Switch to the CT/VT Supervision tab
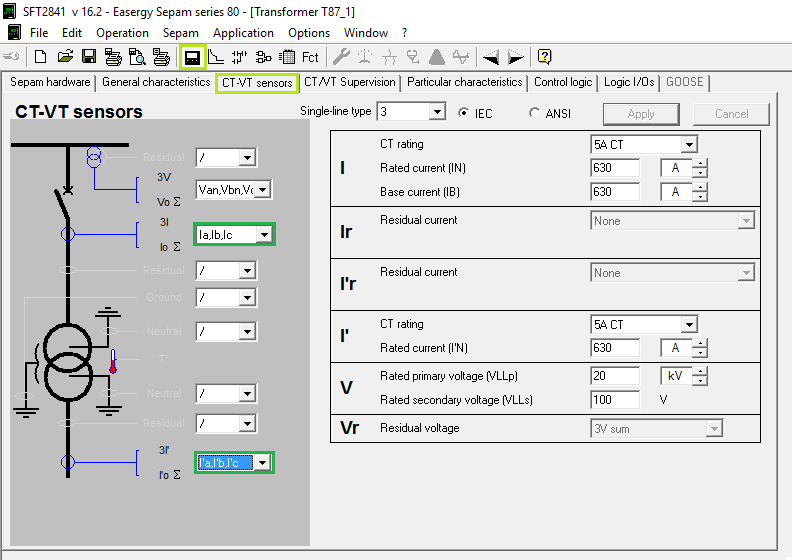Viewport: 792px width, 560px height. click(x=350, y=82)
